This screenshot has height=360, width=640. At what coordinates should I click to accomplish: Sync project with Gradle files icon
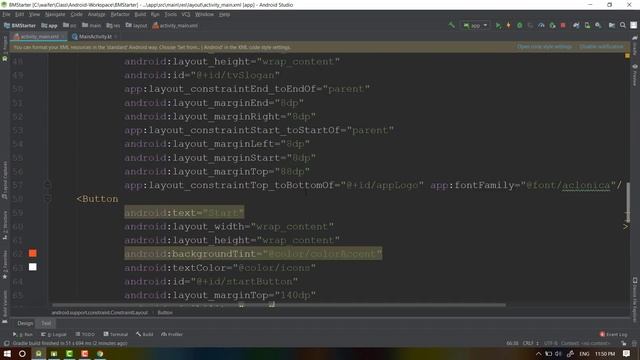576,25
